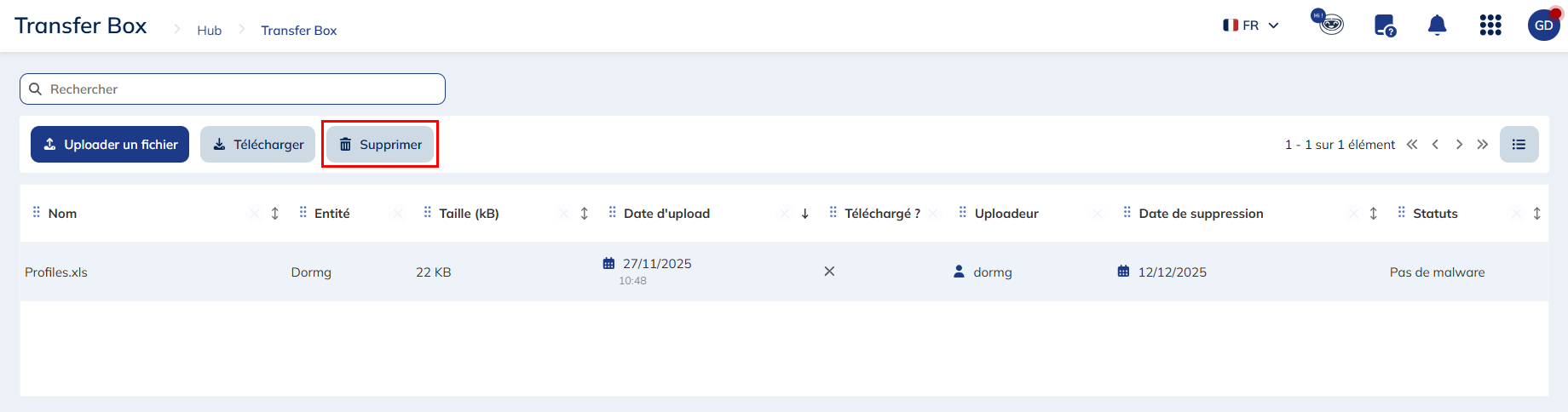Navigate to Hub breadcrumb
The image size is (1568, 412).
click(x=209, y=31)
